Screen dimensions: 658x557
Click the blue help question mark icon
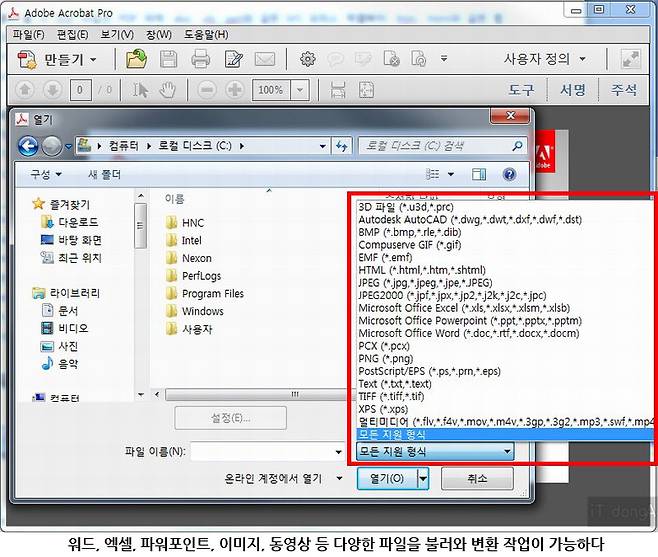509,174
